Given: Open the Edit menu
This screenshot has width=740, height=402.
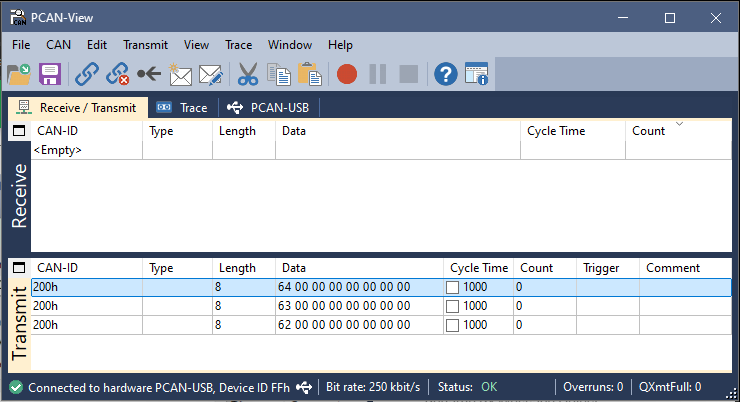Looking at the screenshot, I should [97, 45].
